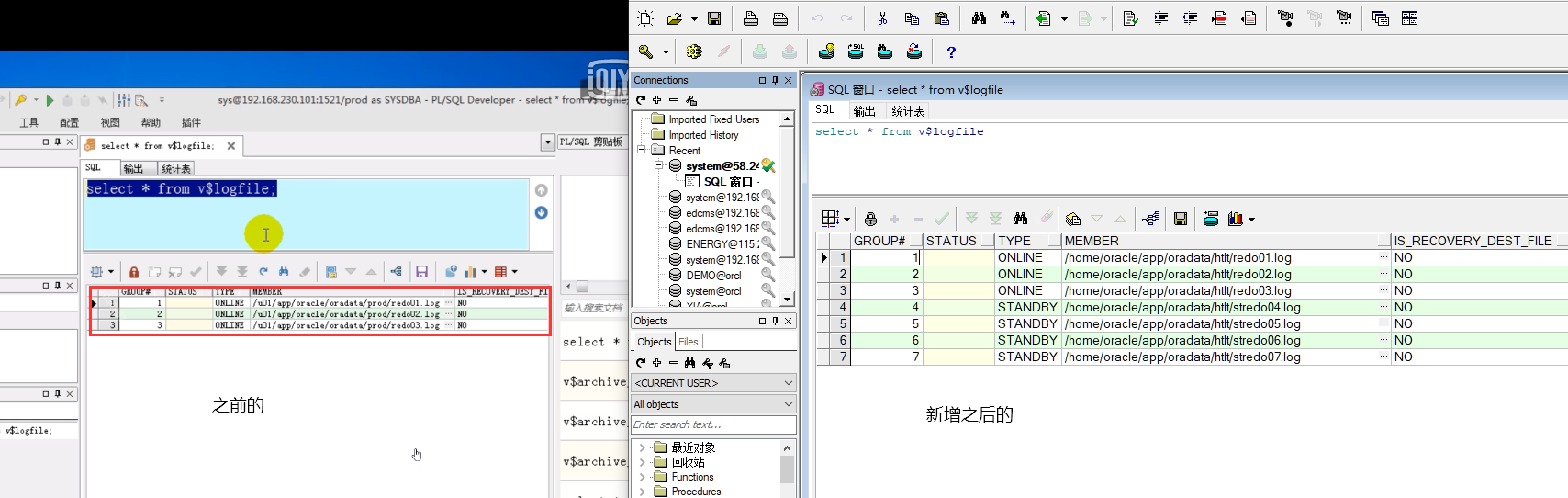Switch to 输出 tab in right SQL window
The width and height of the screenshot is (1568, 498).
864,111
